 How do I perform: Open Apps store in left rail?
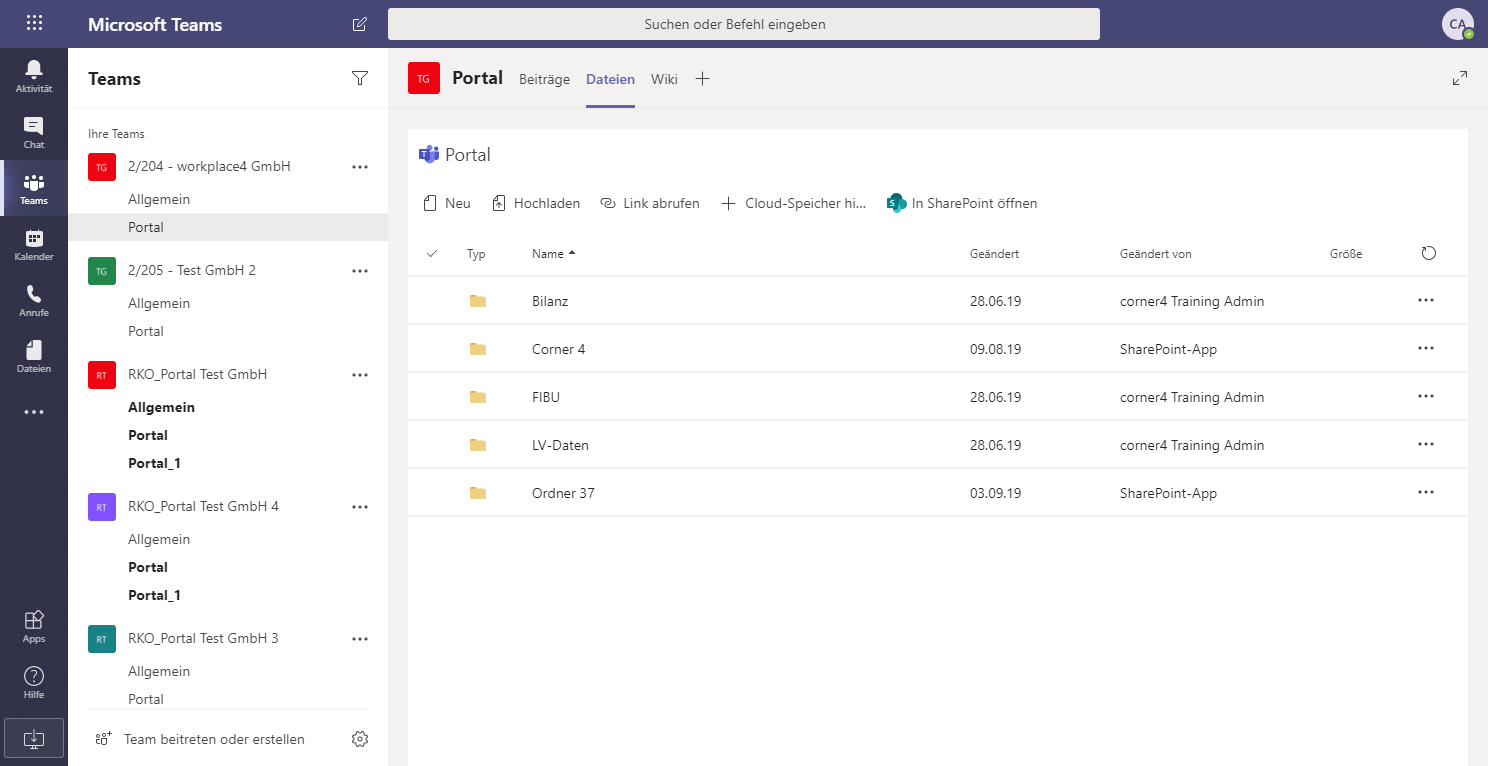click(x=34, y=626)
